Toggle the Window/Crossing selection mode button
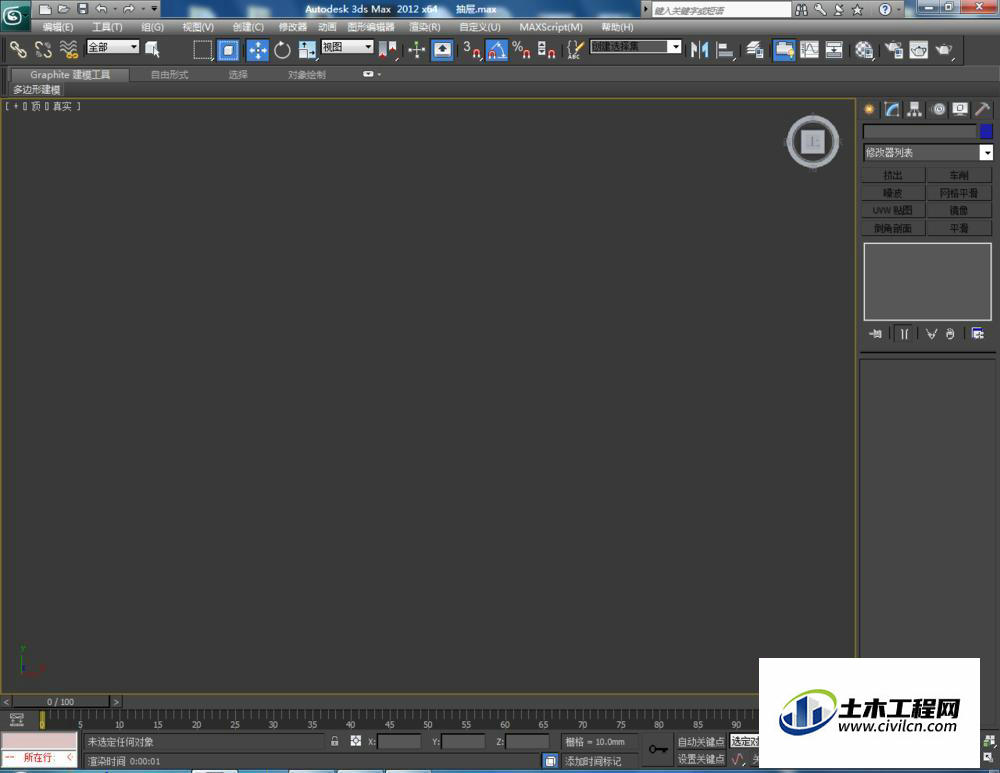Screen dimensions: 1000x773 coord(228,50)
